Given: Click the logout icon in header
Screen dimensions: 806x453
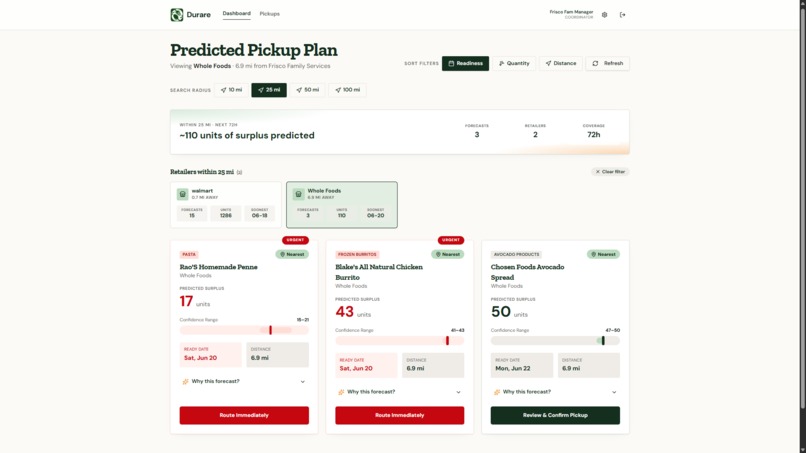Looking at the screenshot, I should [622, 15].
